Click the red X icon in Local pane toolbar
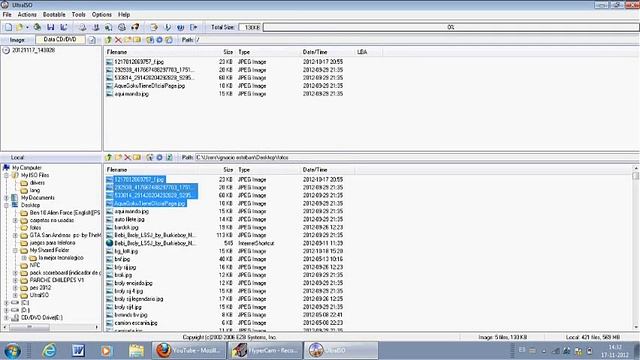 [x=127, y=157]
